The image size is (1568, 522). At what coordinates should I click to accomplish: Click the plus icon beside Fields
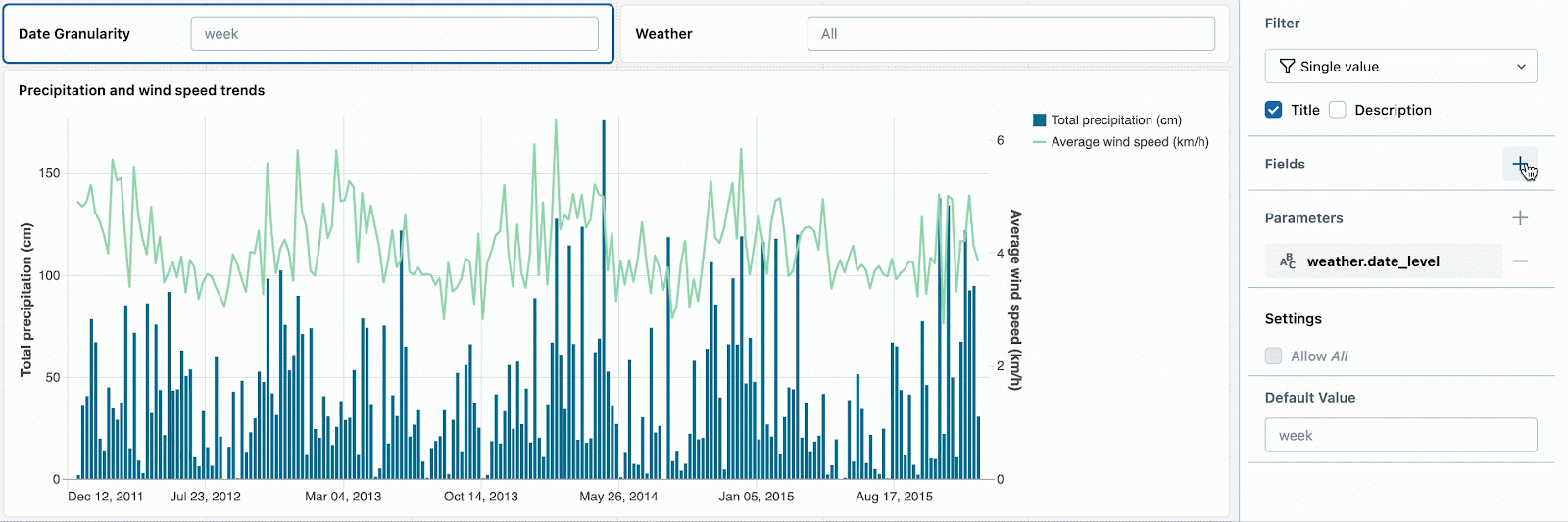click(1519, 164)
